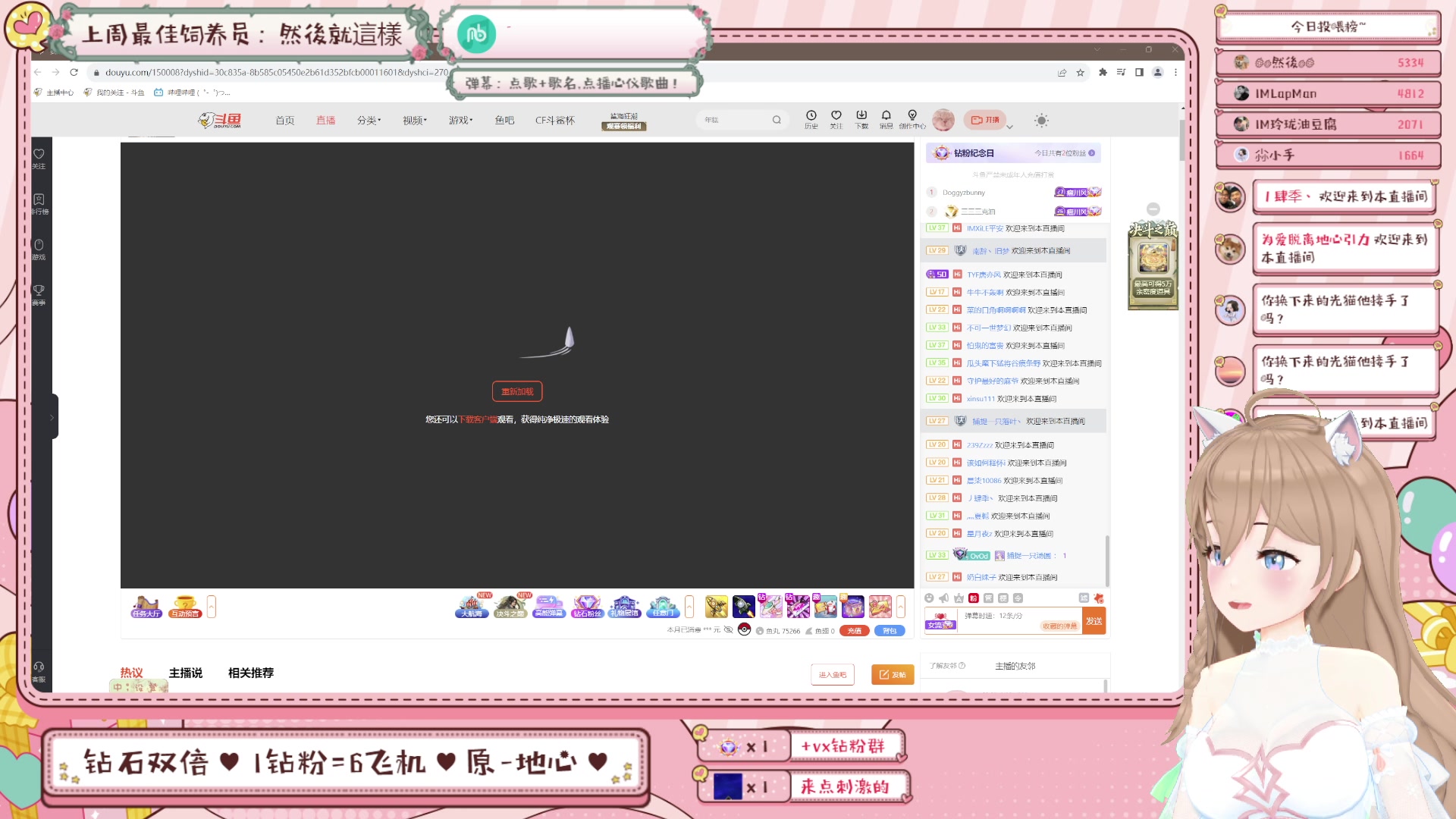Expand the left sidebar arrow handle
The image size is (1456, 819).
tap(52, 416)
